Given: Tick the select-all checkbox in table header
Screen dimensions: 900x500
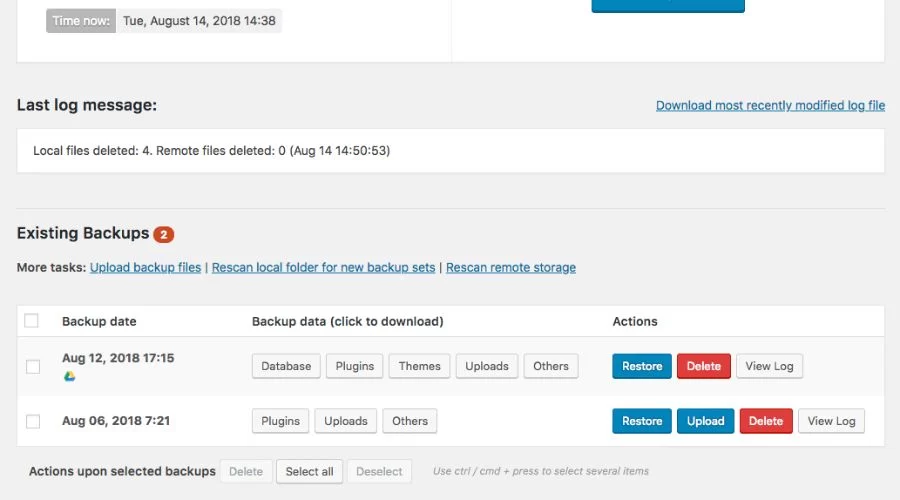Looking at the screenshot, I should point(32,321).
